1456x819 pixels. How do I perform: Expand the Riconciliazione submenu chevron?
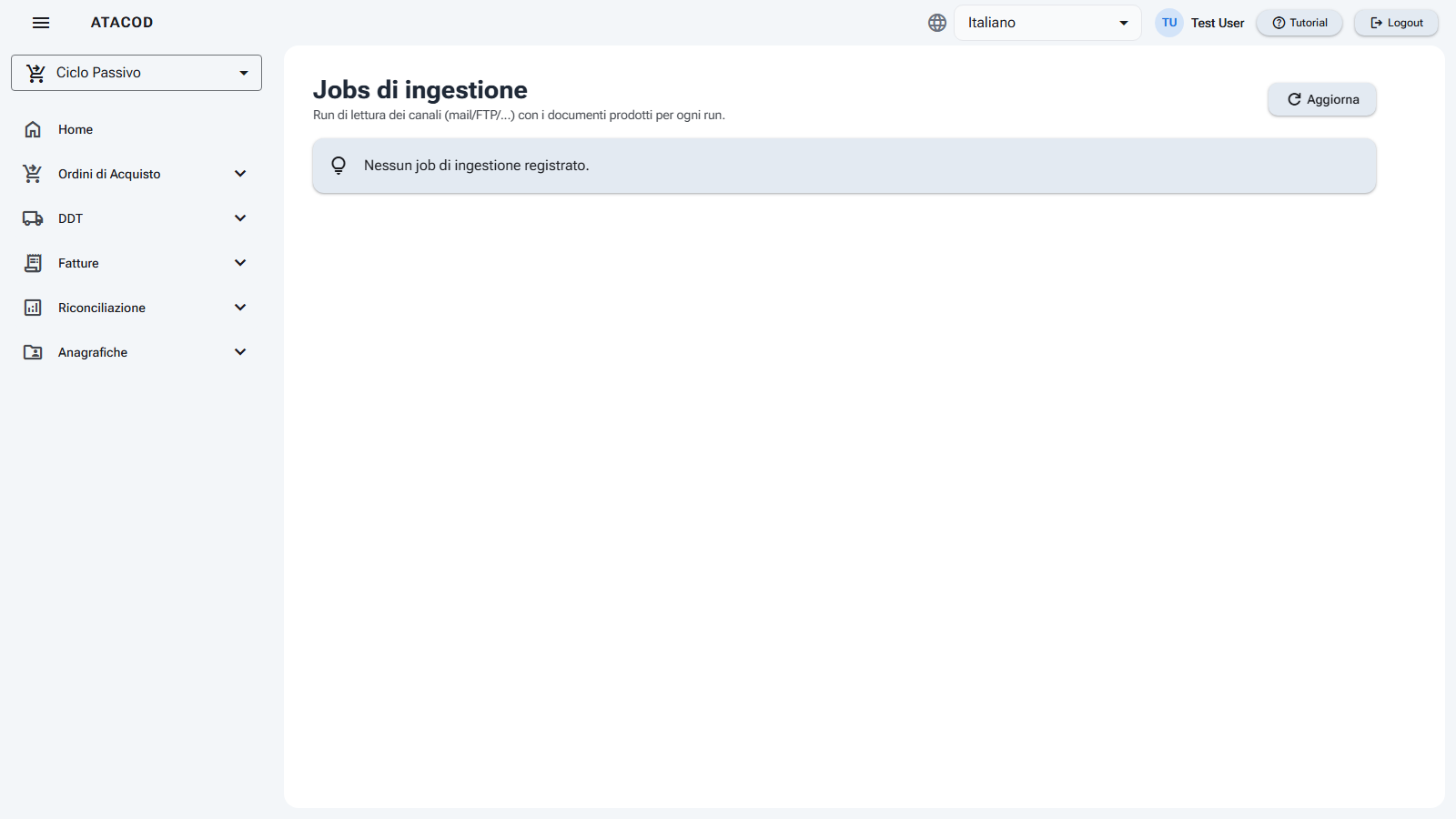pyautogui.click(x=240, y=308)
